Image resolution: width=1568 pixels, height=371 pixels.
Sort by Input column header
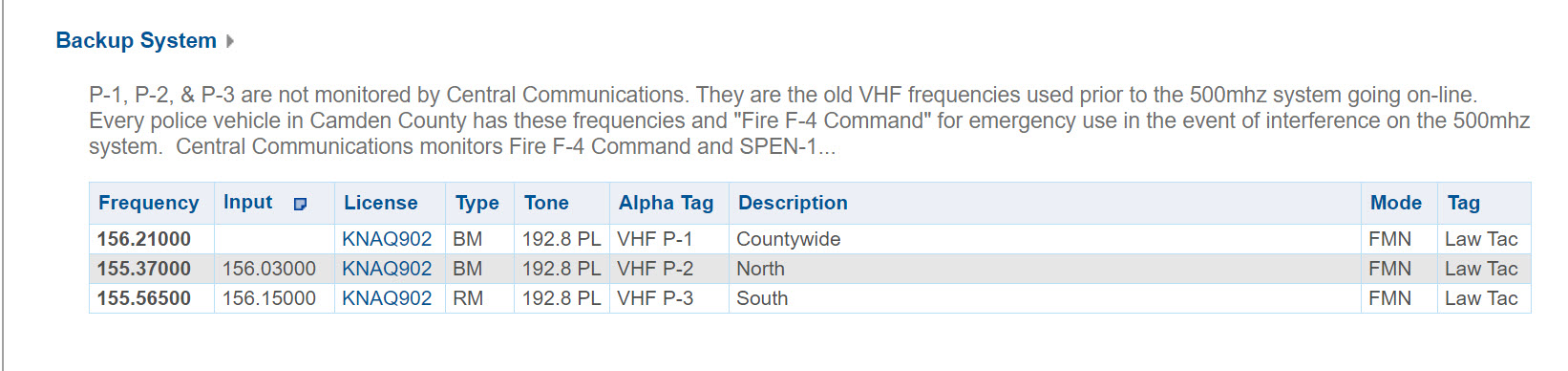point(248,202)
